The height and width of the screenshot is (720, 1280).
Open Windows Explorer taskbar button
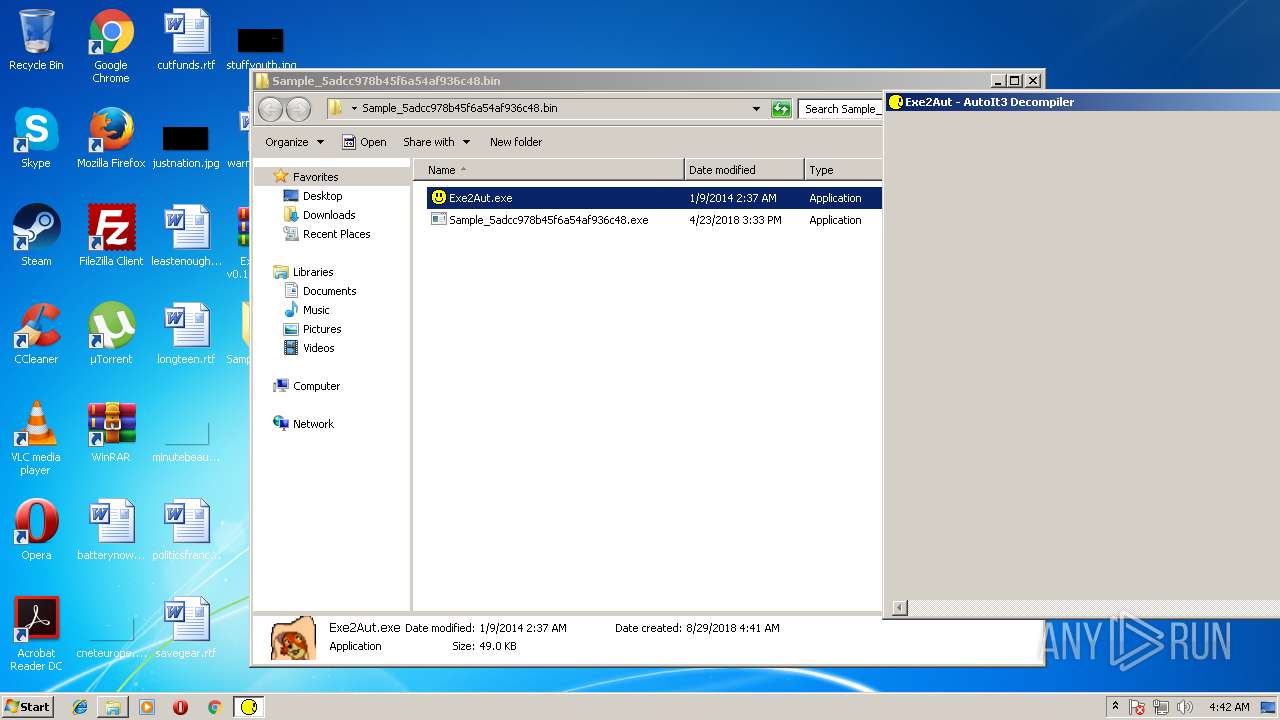click(113, 707)
